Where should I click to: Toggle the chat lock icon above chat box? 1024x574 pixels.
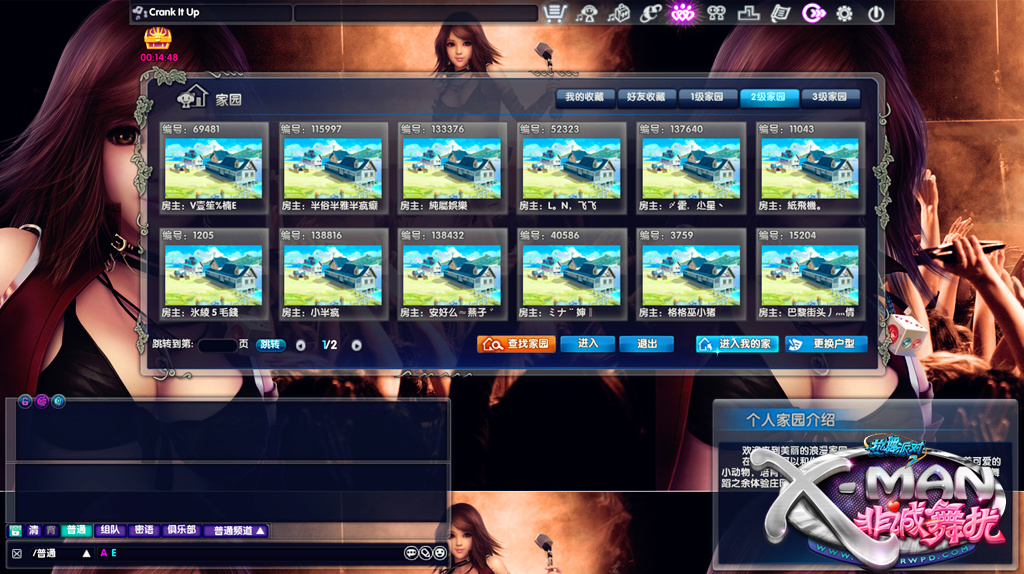click(25, 401)
